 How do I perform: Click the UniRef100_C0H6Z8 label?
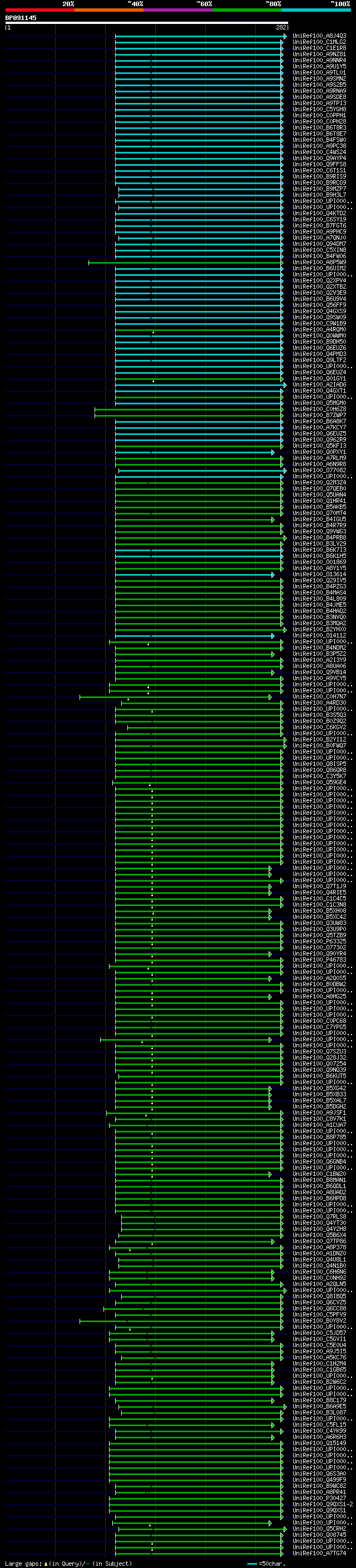pyautogui.click(x=319, y=409)
